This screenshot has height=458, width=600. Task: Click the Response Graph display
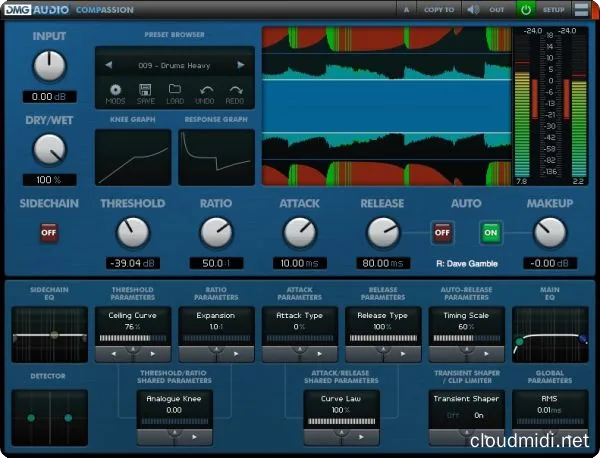(217, 157)
